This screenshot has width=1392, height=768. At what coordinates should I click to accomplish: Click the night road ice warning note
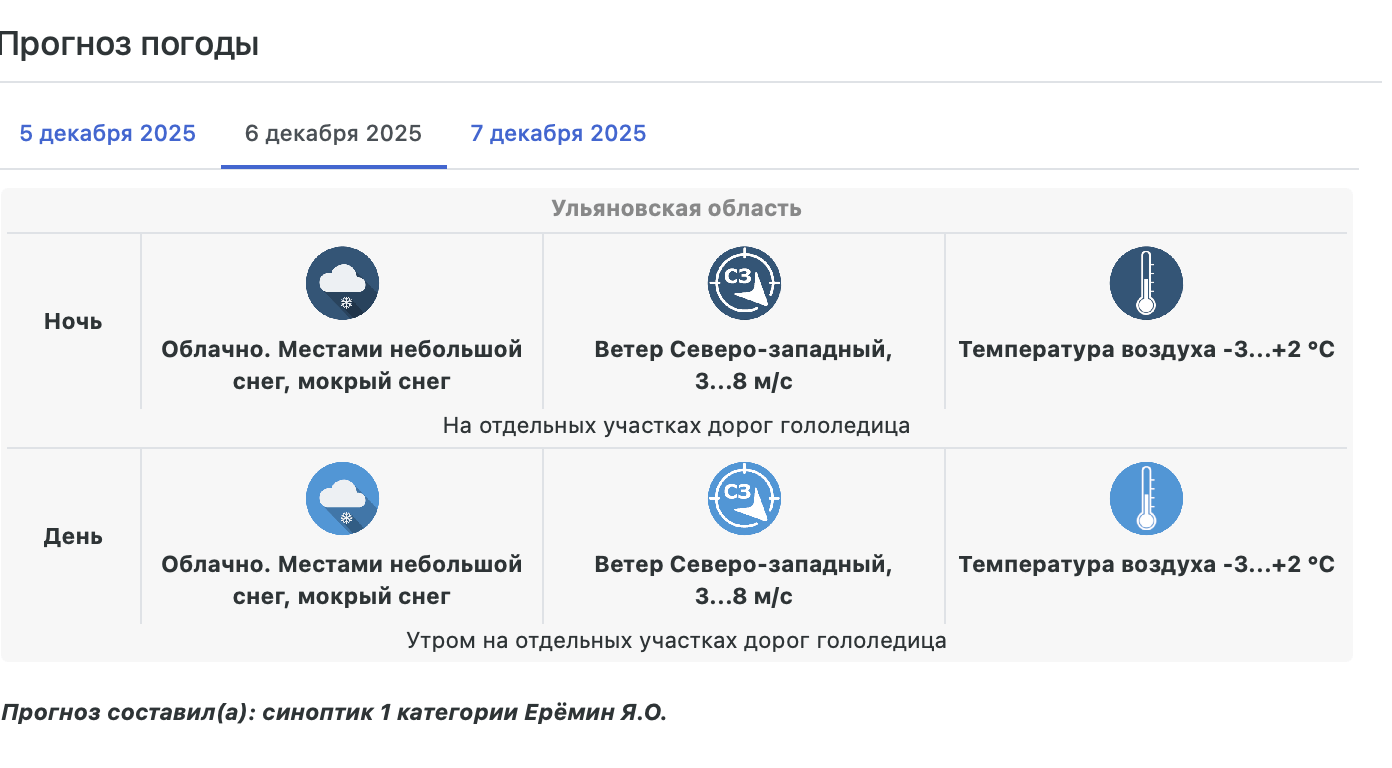coord(676,426)
